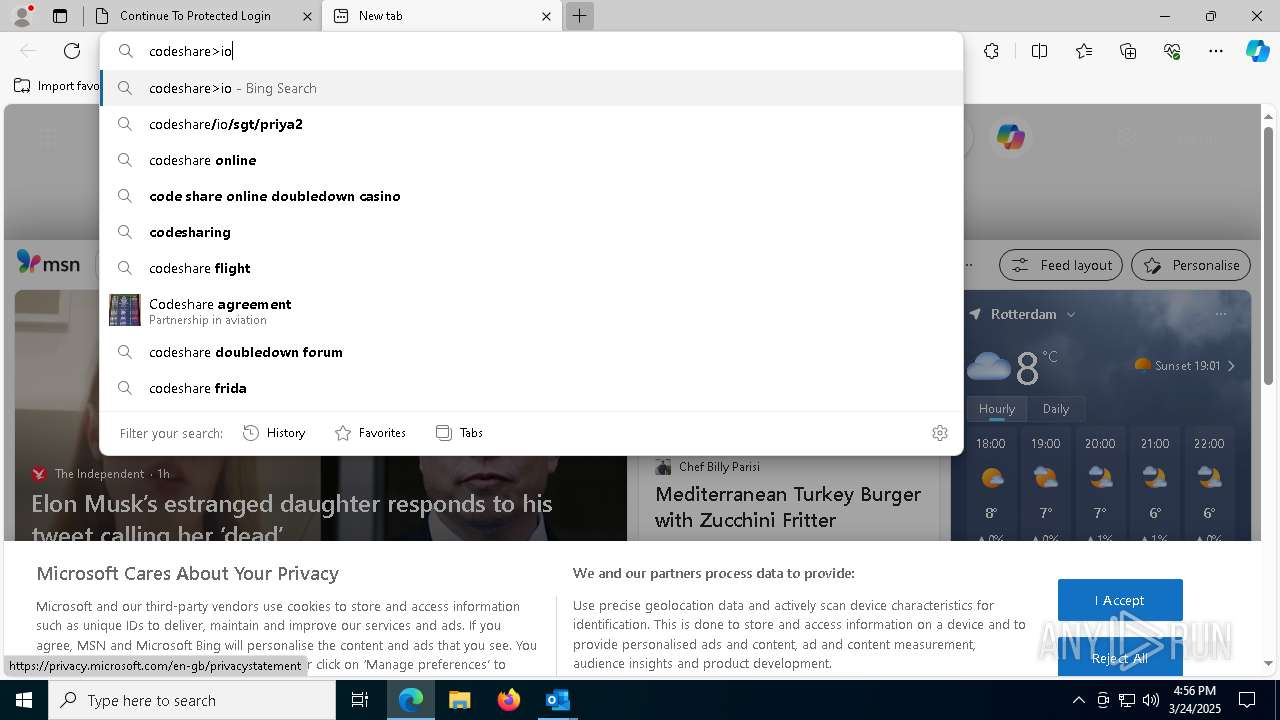1280x720 pixels.
Task: Refresh the page with reload icon
Action: pos(72,51)
